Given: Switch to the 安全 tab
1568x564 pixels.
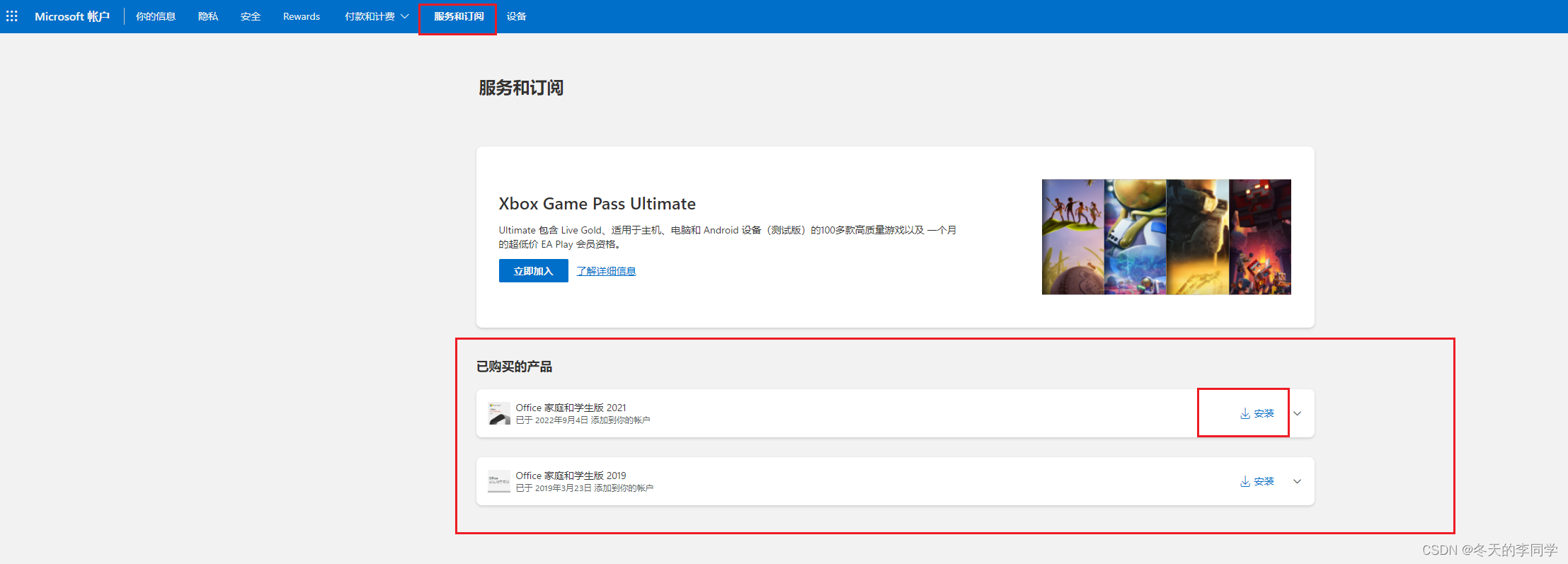Looking at the screenshot, I should click(x=251, y=16).
